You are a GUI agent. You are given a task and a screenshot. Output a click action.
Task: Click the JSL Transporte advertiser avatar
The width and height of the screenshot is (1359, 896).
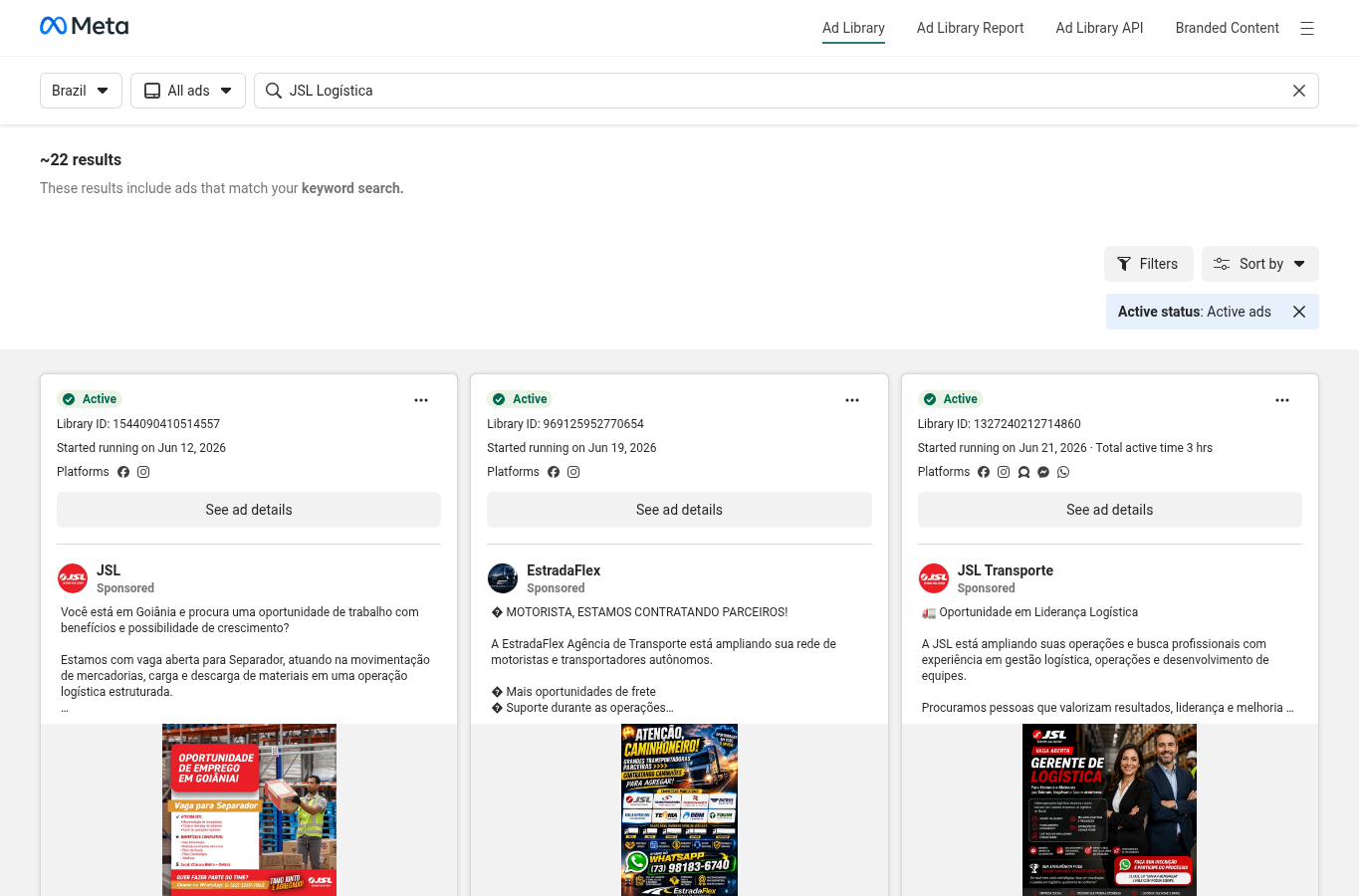(934, 578)
